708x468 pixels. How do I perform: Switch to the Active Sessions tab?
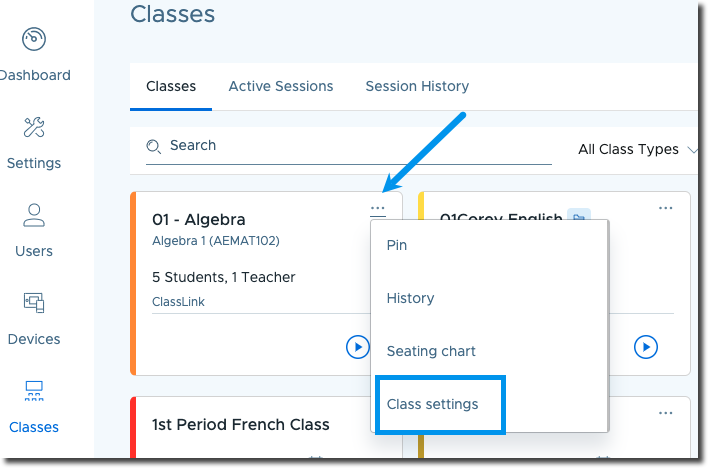pos(281,86)
